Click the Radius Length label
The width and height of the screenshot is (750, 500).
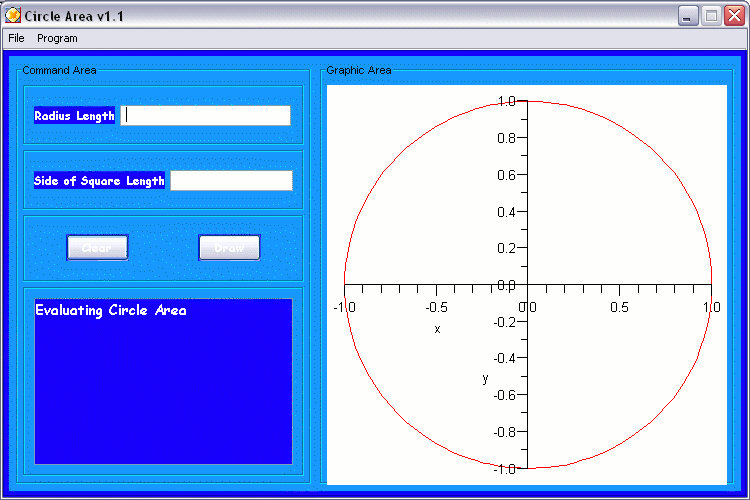(75, 116)
